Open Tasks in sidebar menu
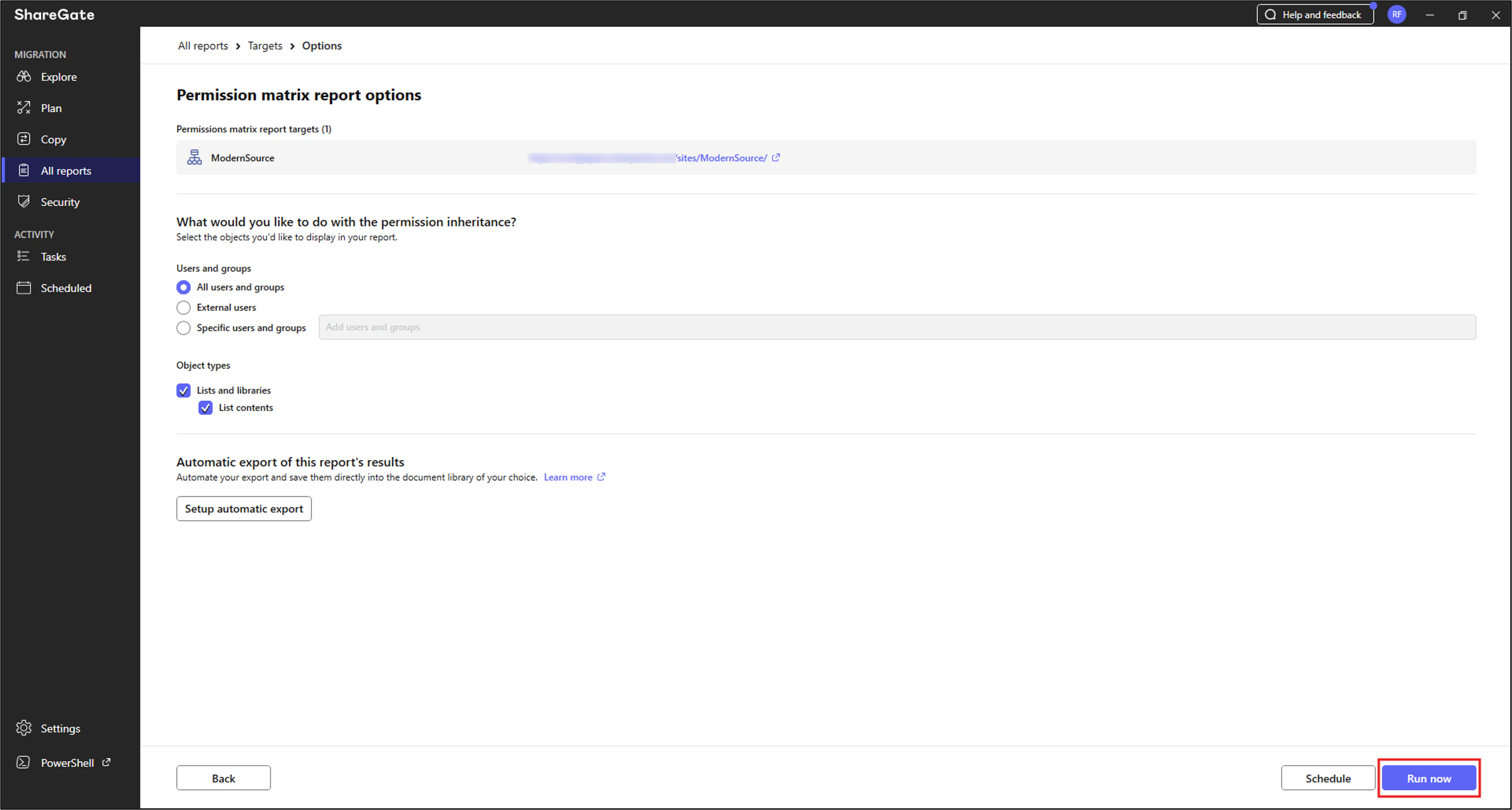The image size is (1512, 810). tap(71, 256)
